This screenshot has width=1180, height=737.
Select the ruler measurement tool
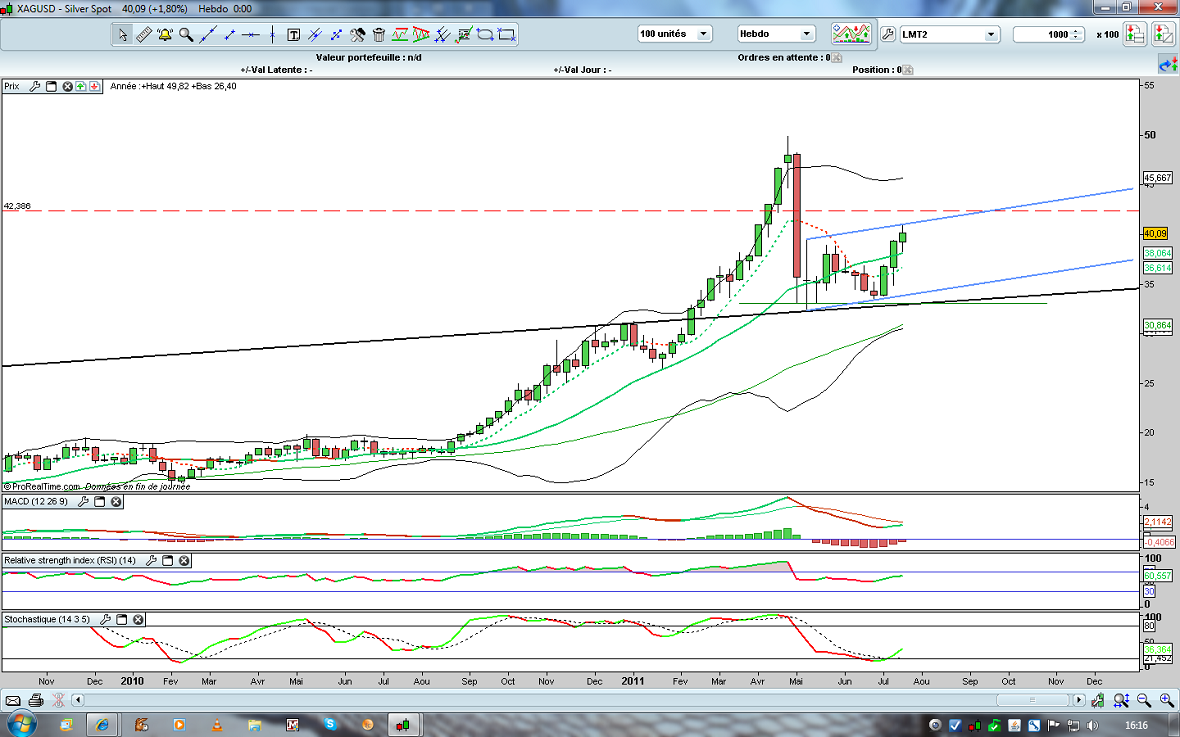click(x=144, y=34)
